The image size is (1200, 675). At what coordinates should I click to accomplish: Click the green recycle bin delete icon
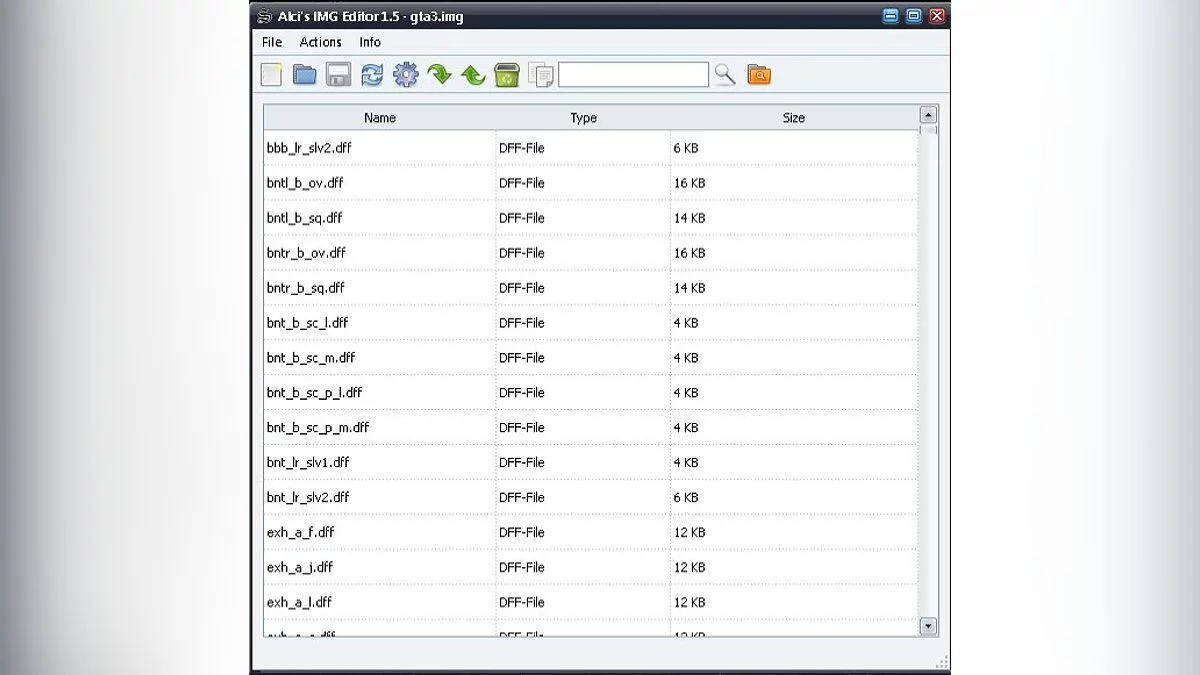click(507, 75)
